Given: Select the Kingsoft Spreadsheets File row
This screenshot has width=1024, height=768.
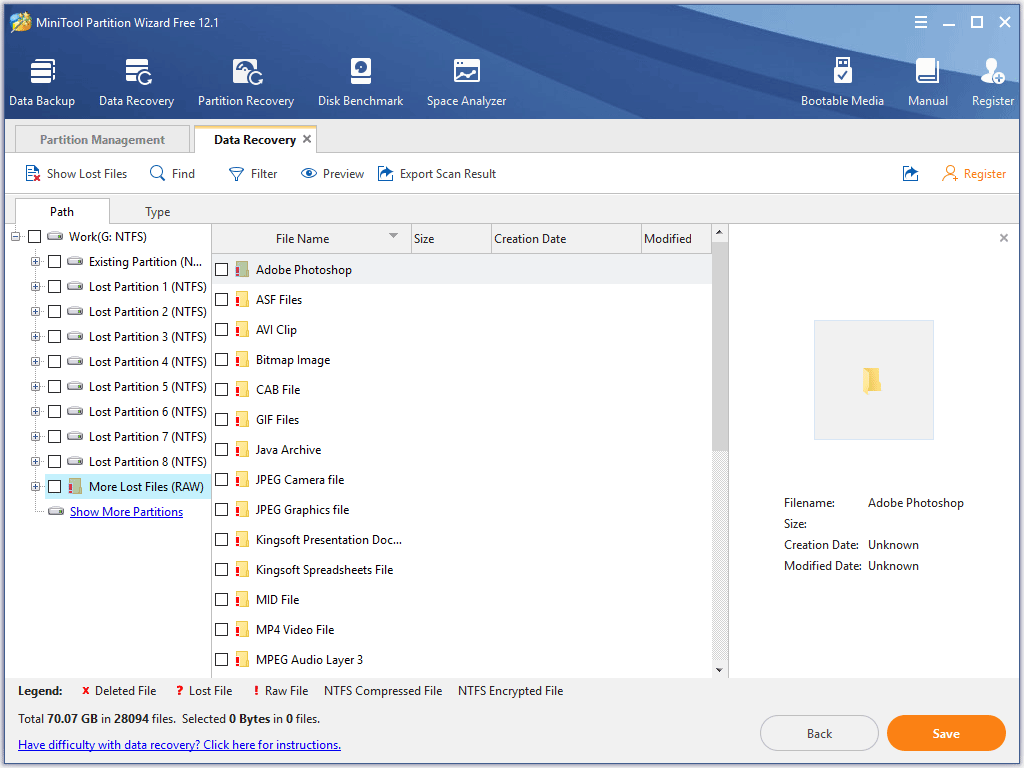Looking at the screenshot, I should point(462,569).
